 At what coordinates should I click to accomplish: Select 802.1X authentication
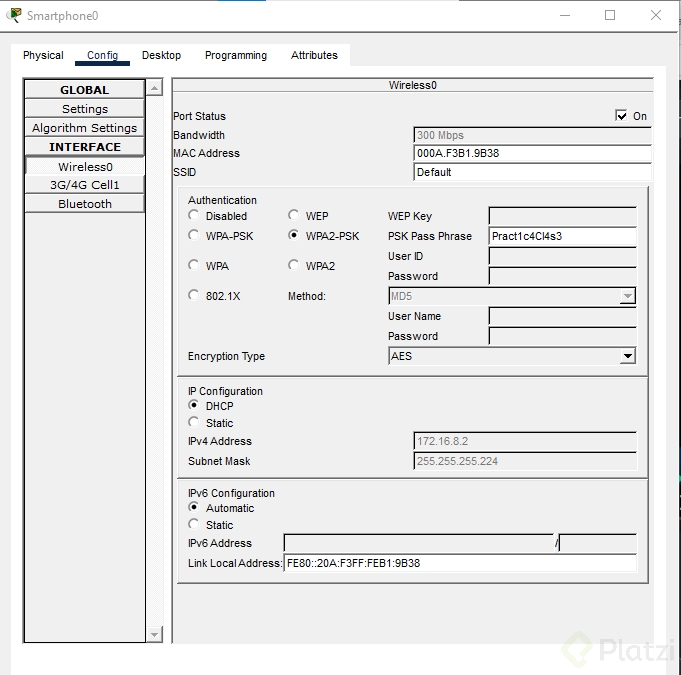(x=194, y=295)
